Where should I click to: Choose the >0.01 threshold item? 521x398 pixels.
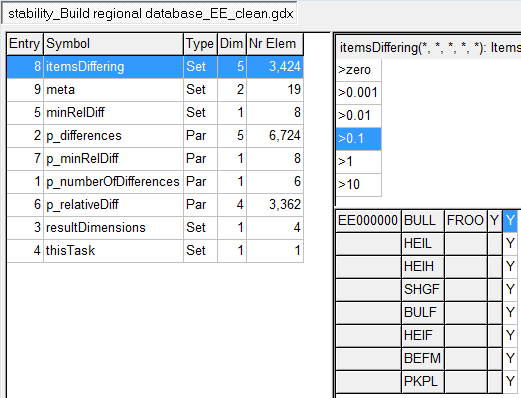[358, 116]
